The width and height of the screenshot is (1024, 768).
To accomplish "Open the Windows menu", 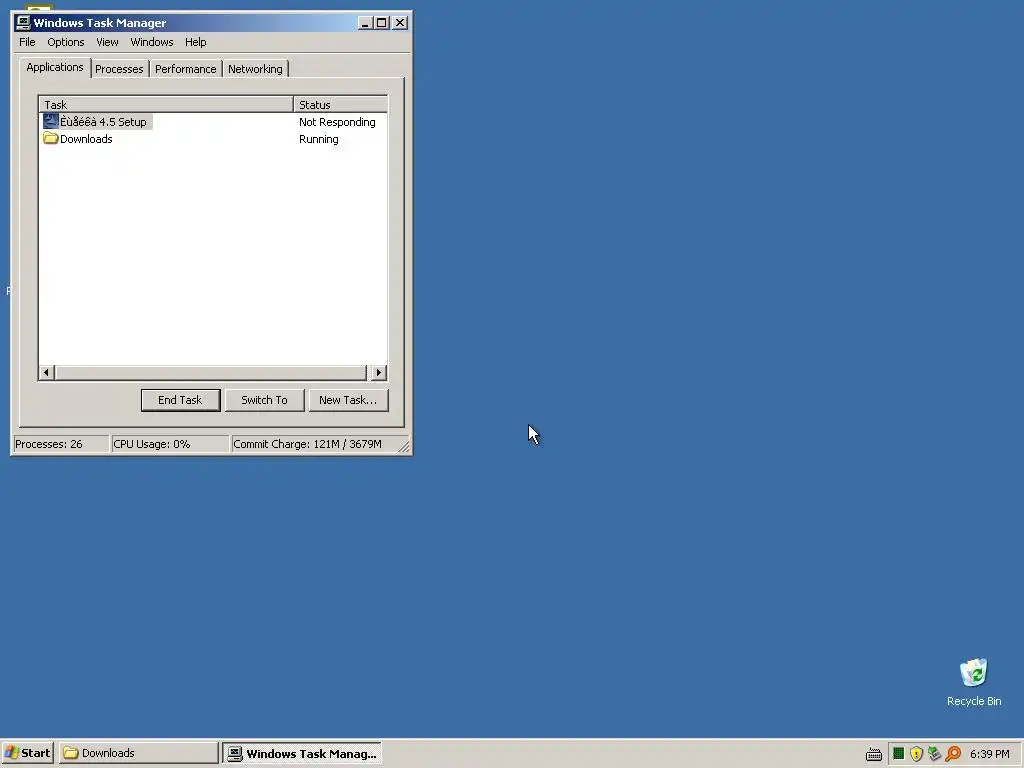I will [x=152, y=42].
